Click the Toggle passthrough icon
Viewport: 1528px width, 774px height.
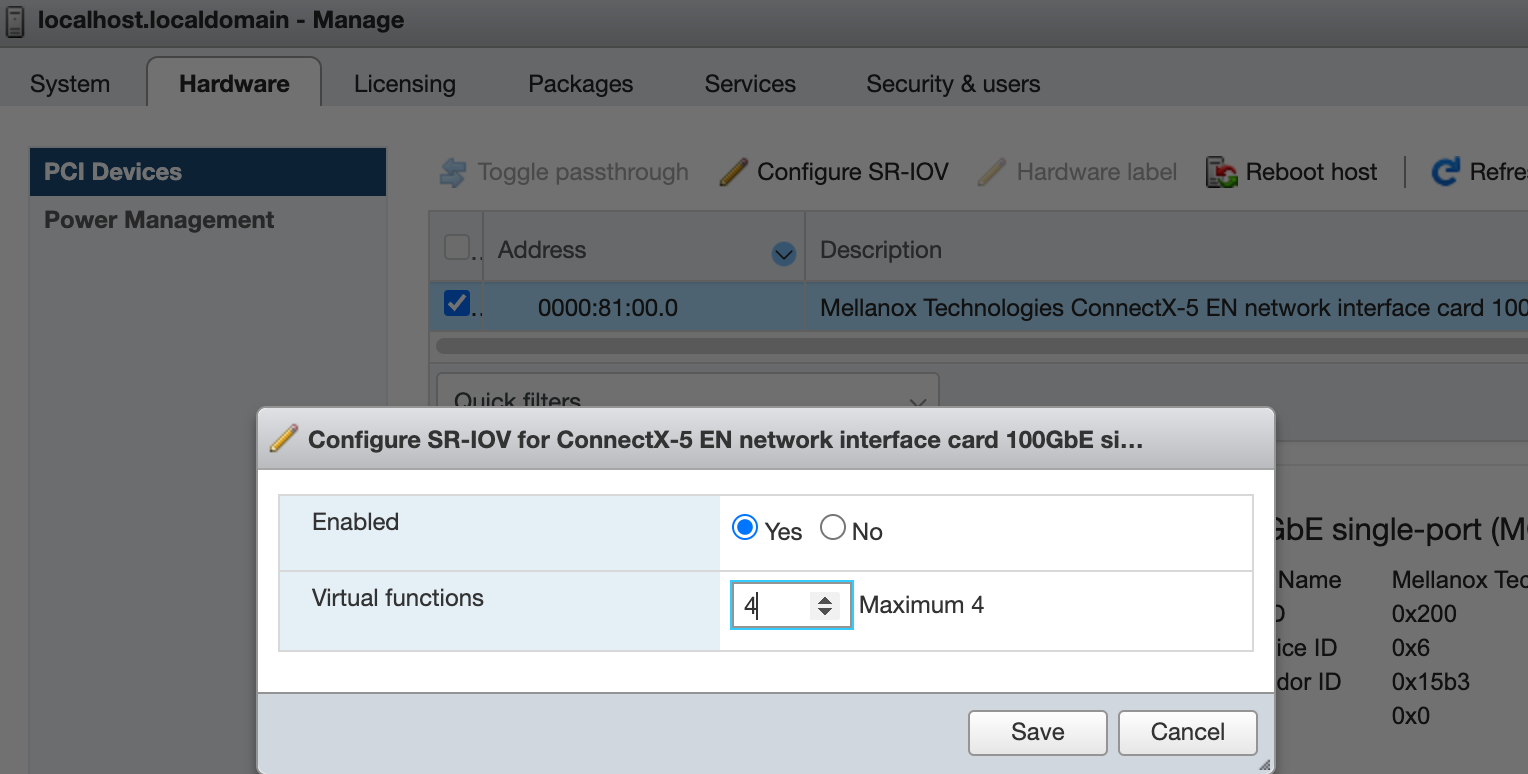coord(451,171)
